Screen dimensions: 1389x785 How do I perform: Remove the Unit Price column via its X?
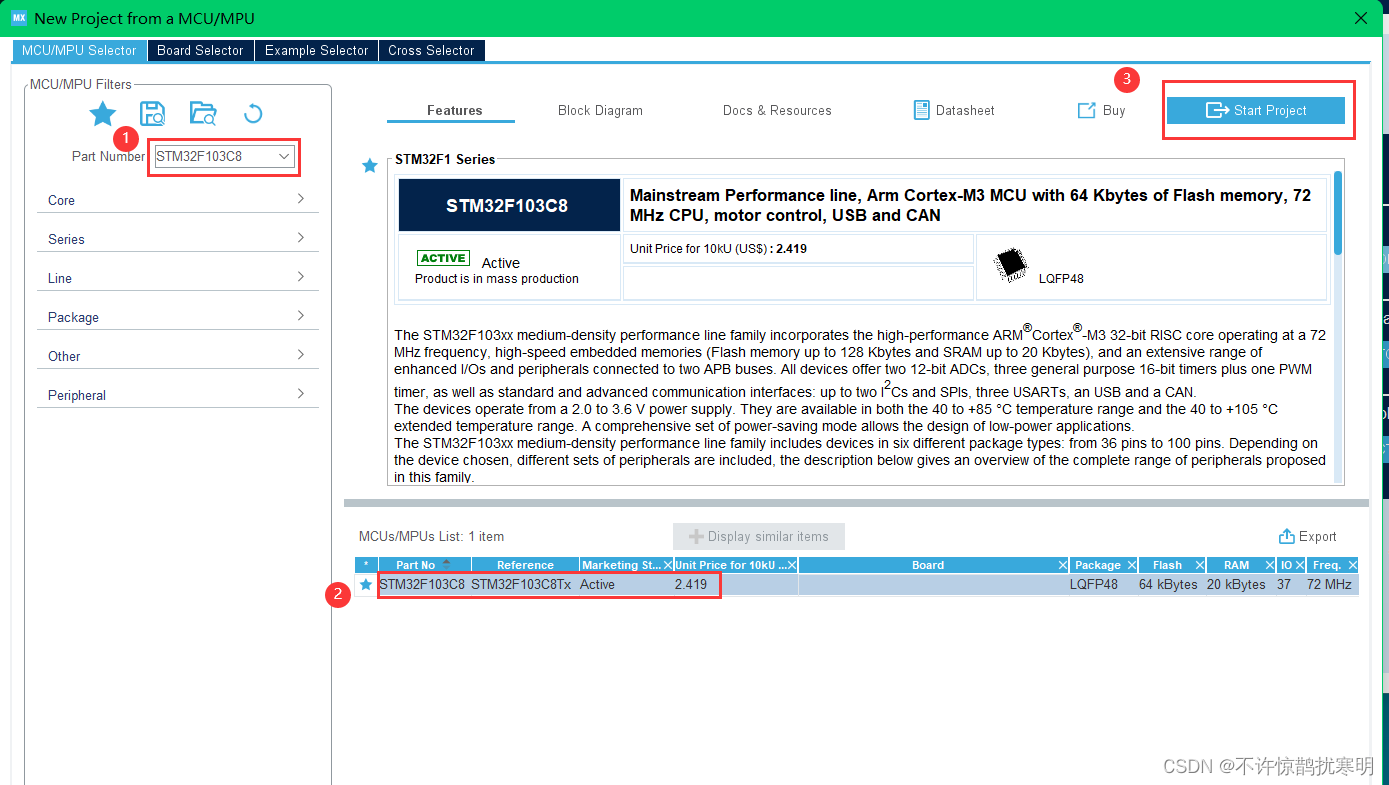click(792, 565)
